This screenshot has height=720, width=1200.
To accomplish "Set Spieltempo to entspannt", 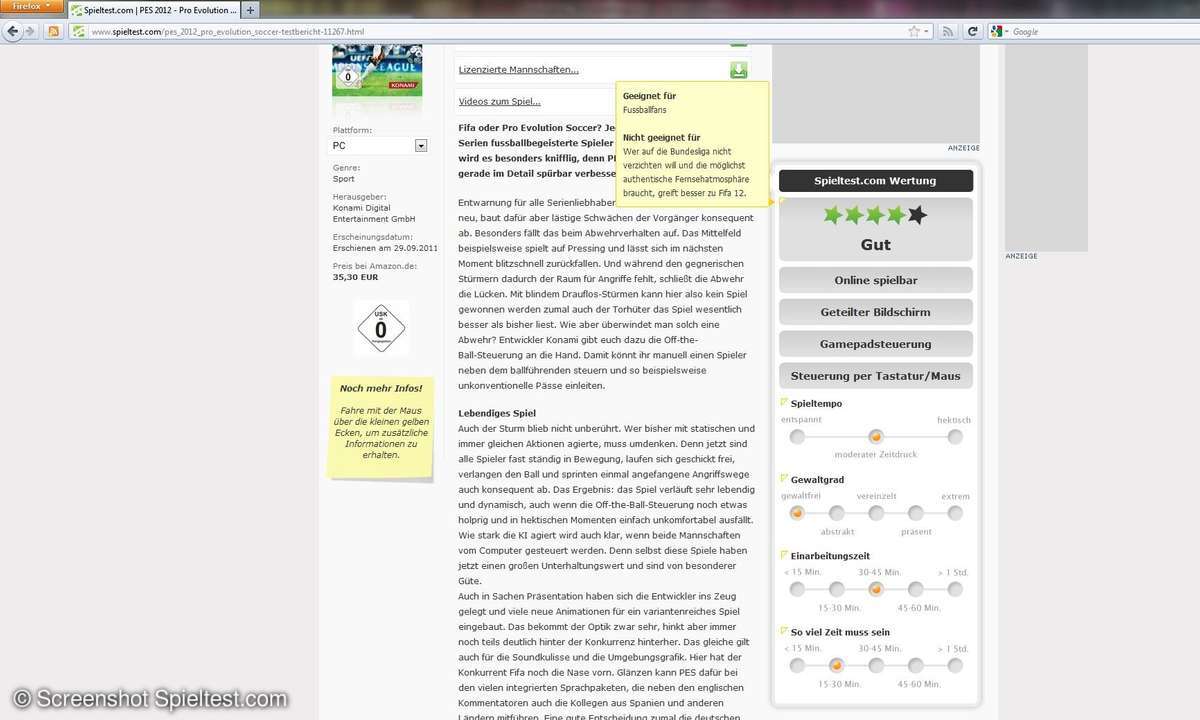I will coord(797,437).
